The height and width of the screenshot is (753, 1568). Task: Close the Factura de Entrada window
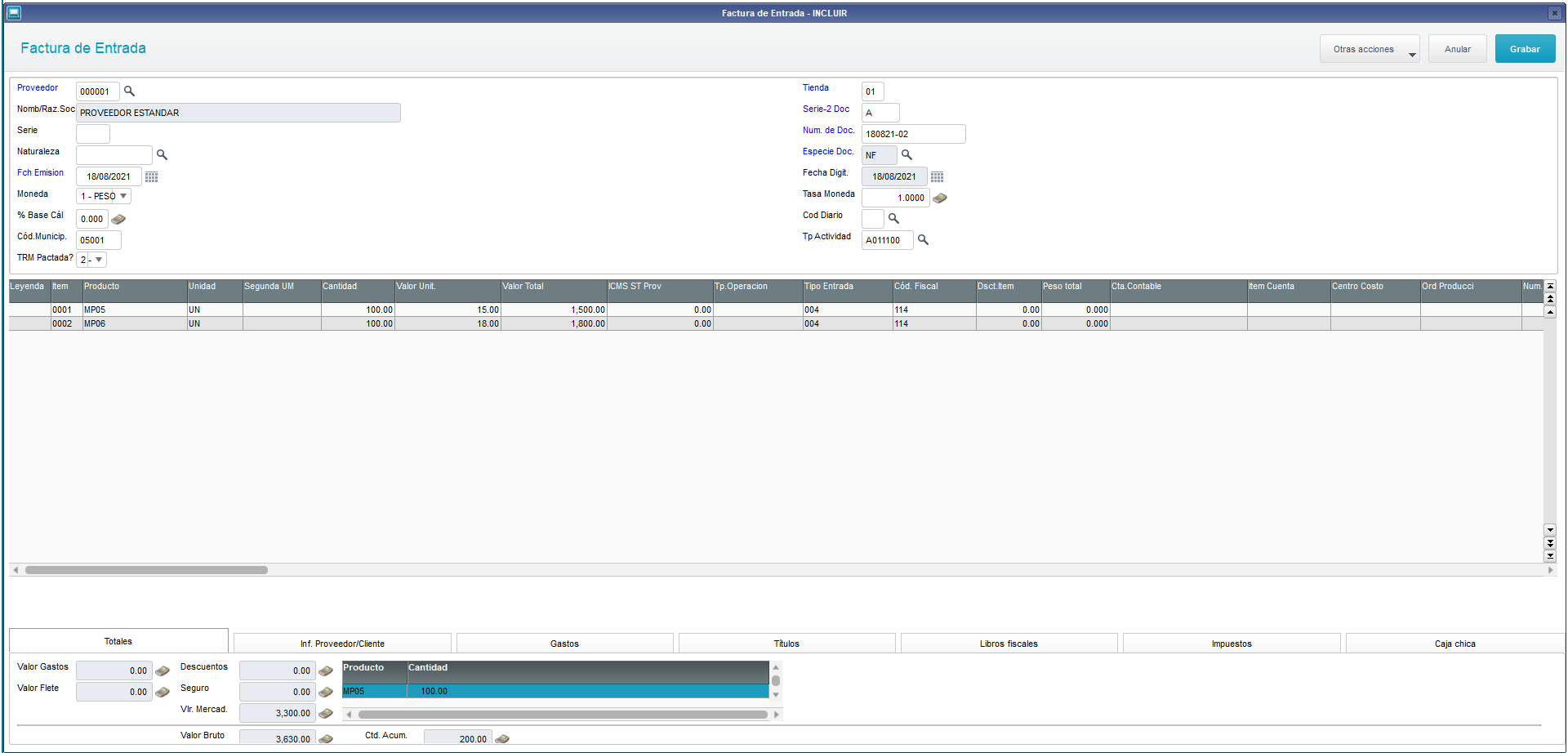pos(1555,13)
